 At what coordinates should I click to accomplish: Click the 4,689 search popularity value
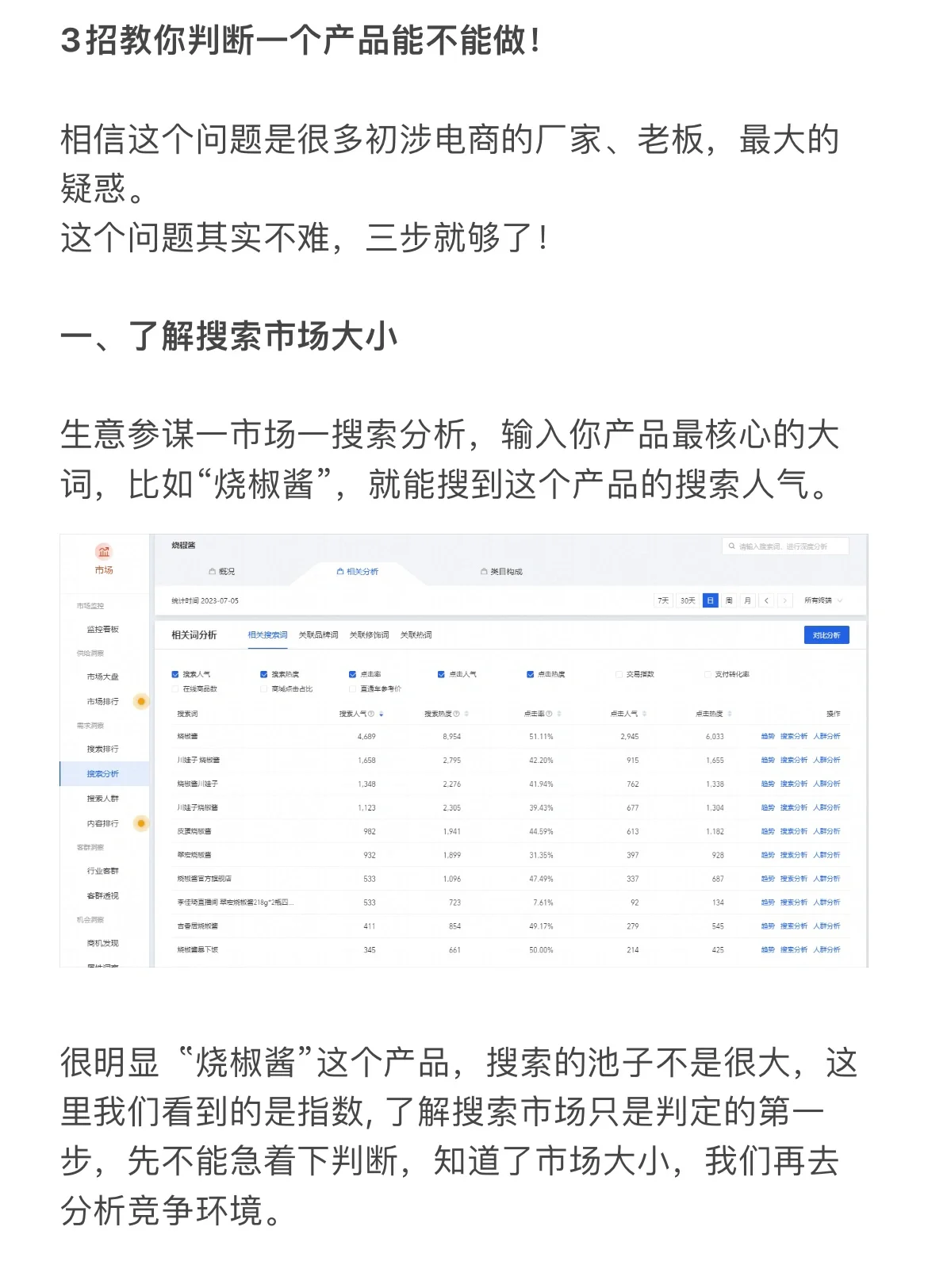click(x=366, y=736)
